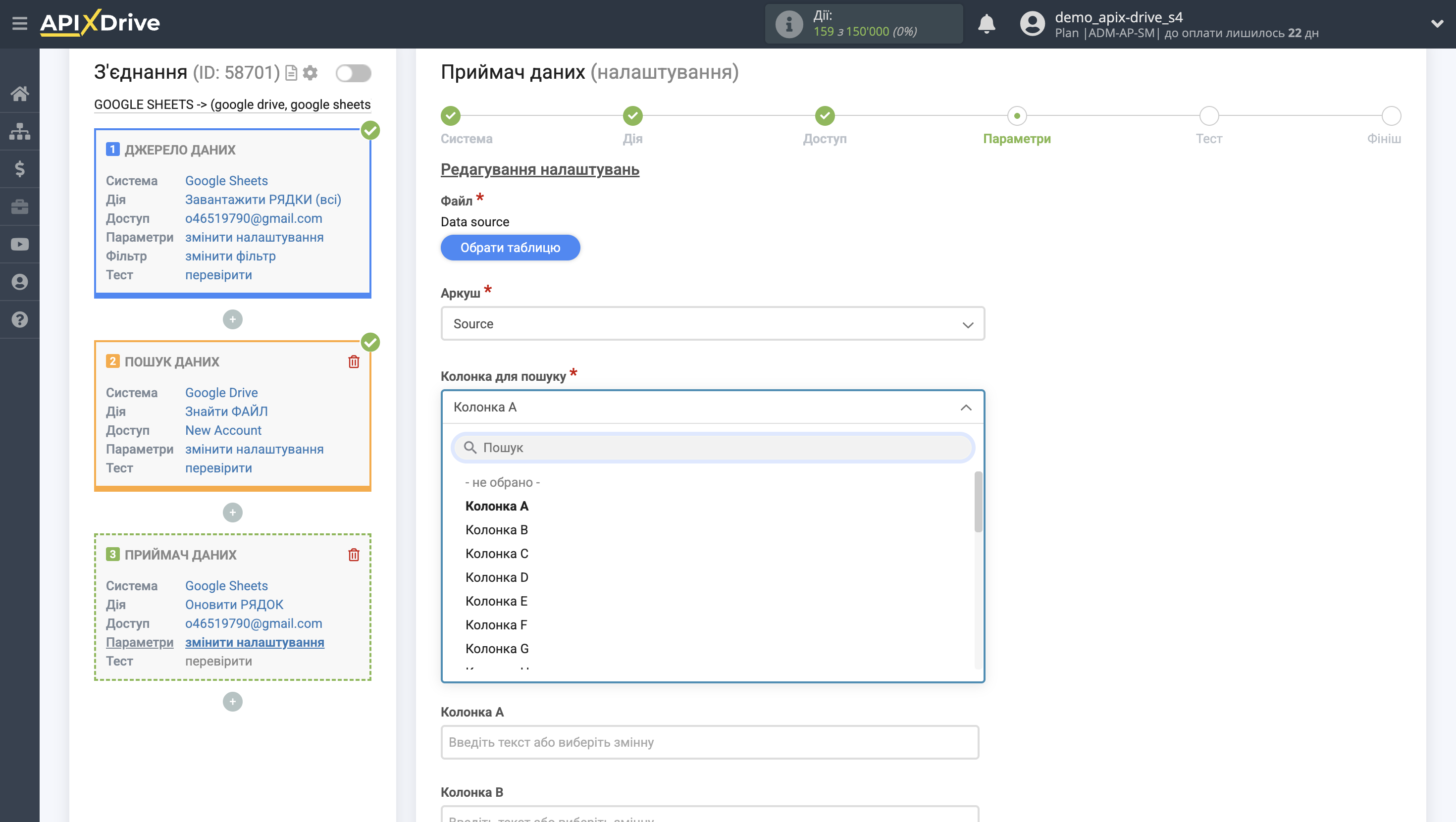Open source Google Sheets system link

tap(227, 181)
